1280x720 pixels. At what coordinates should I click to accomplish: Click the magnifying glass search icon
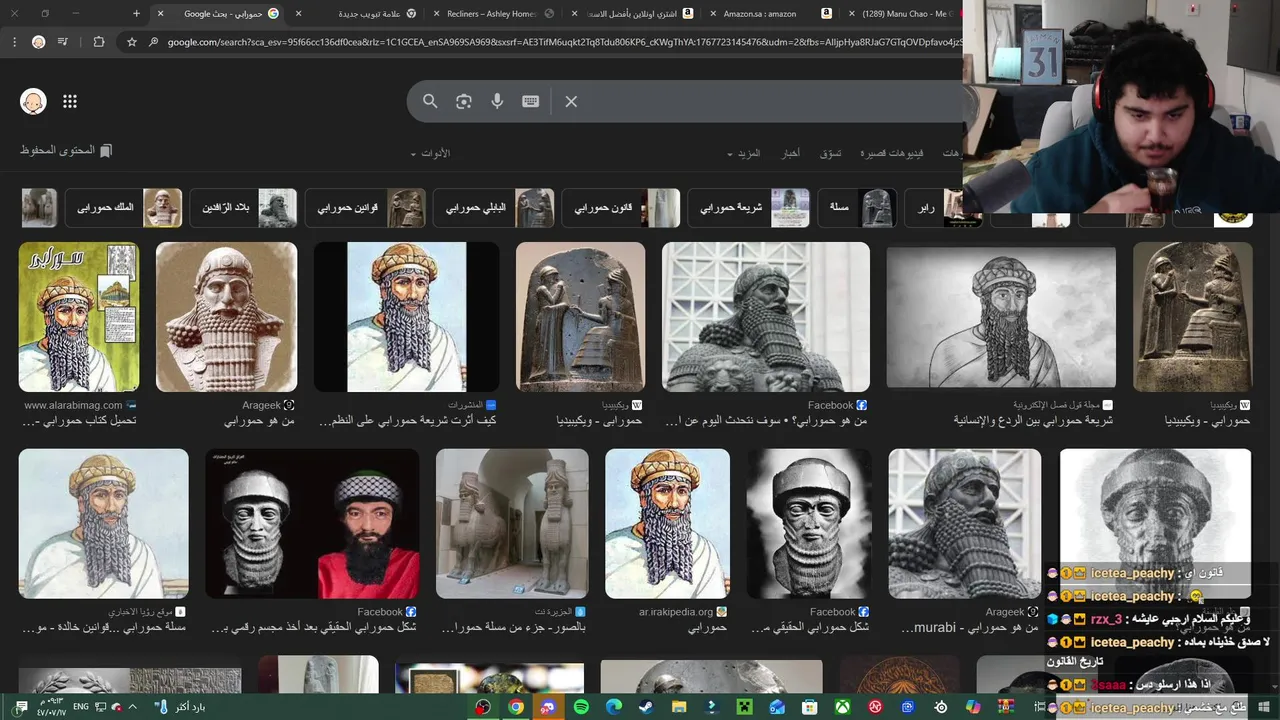point(430,101)
